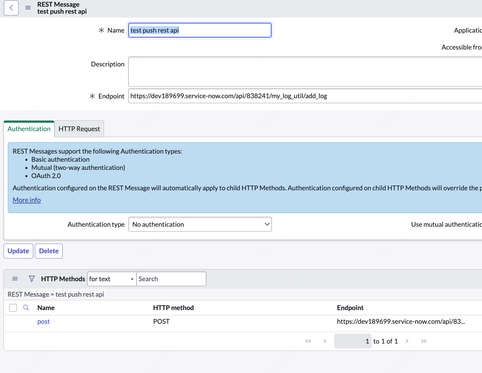Go to first page of HTTP Methods

point(308,341)
